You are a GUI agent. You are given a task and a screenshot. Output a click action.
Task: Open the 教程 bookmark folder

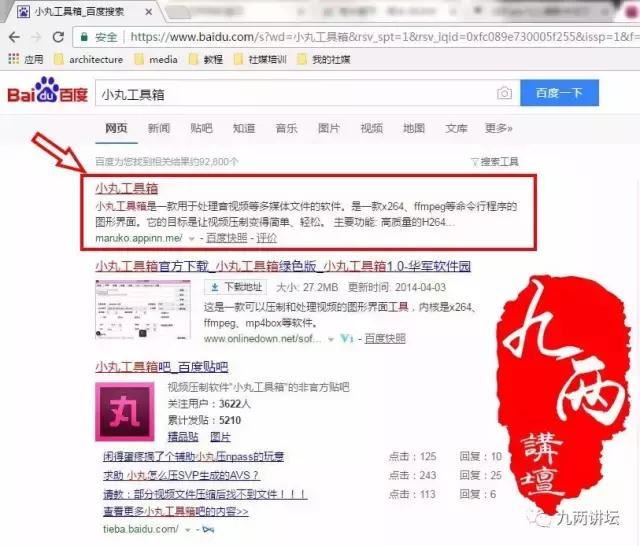pos(205,60)
